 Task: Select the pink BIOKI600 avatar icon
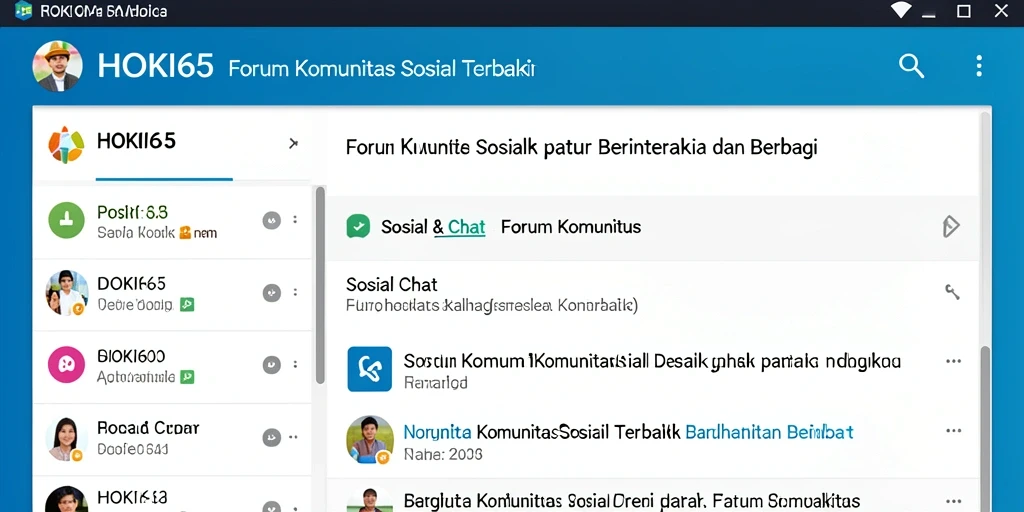coord(67,364)
